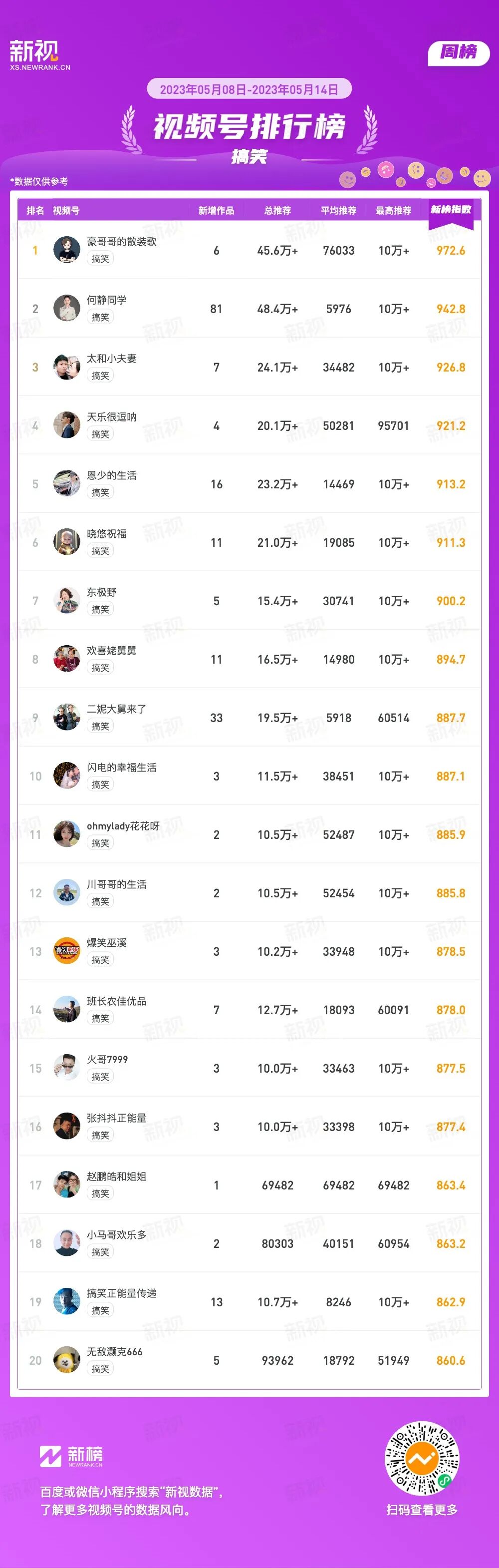The image size is (499, 1568).
Task: Click the 搞笑 tag under 火哥7999
Action: click(x=100, y=1078)
